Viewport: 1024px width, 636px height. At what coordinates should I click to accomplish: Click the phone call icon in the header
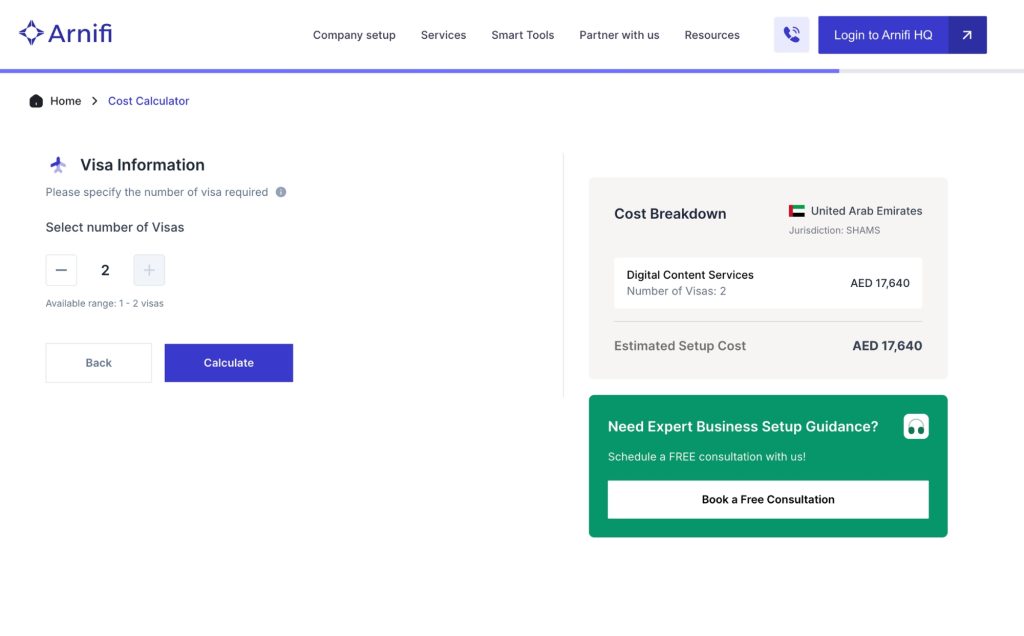[791, 34]
